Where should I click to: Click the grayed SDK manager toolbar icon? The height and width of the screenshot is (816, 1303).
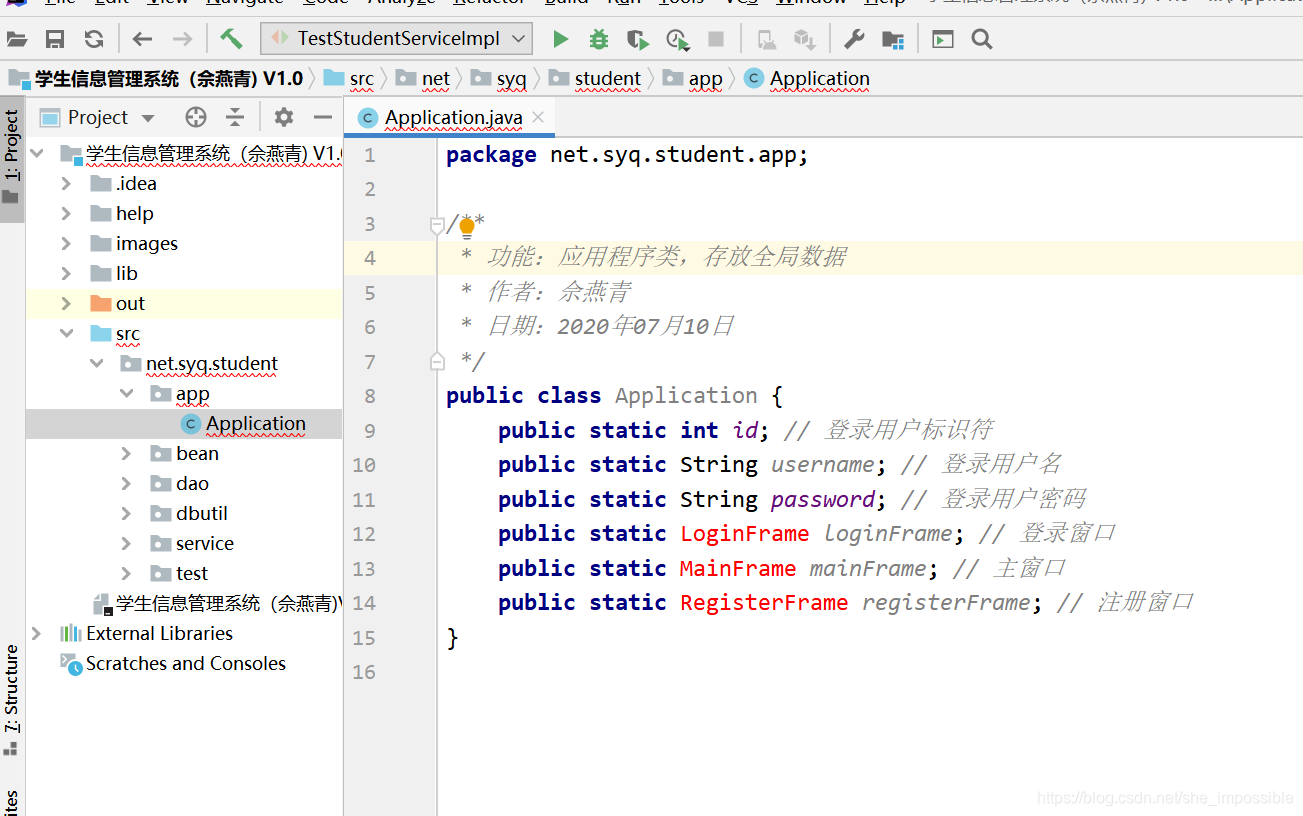click(805, 40)
